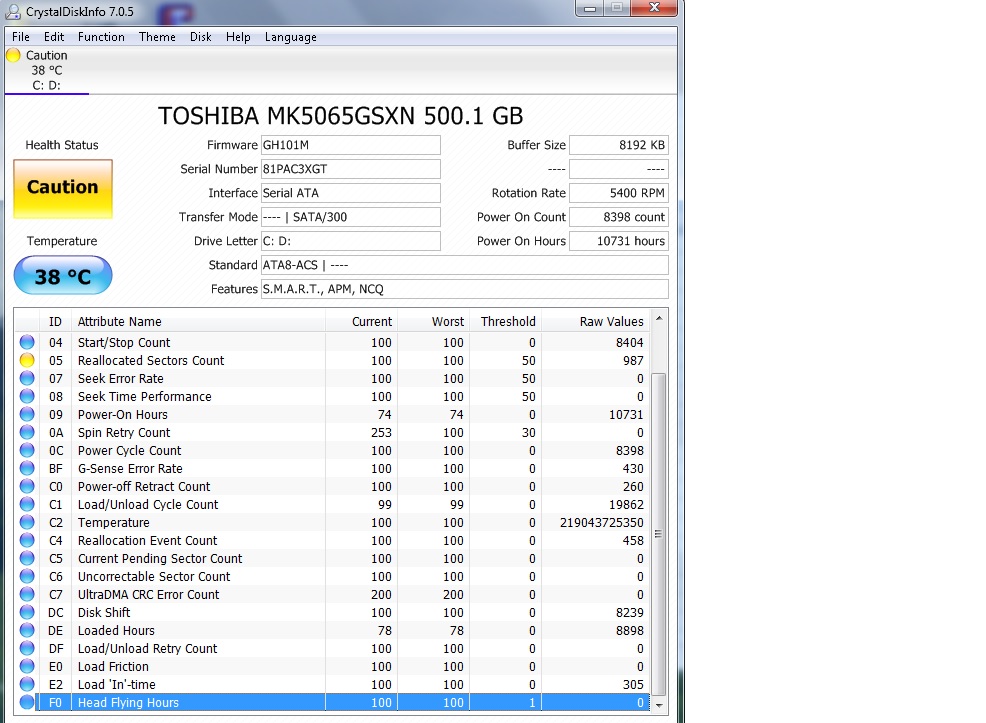Click the Standard field showing ATA8-ACS
Viewport: 986px width, 723px height.
pos(465,265)
